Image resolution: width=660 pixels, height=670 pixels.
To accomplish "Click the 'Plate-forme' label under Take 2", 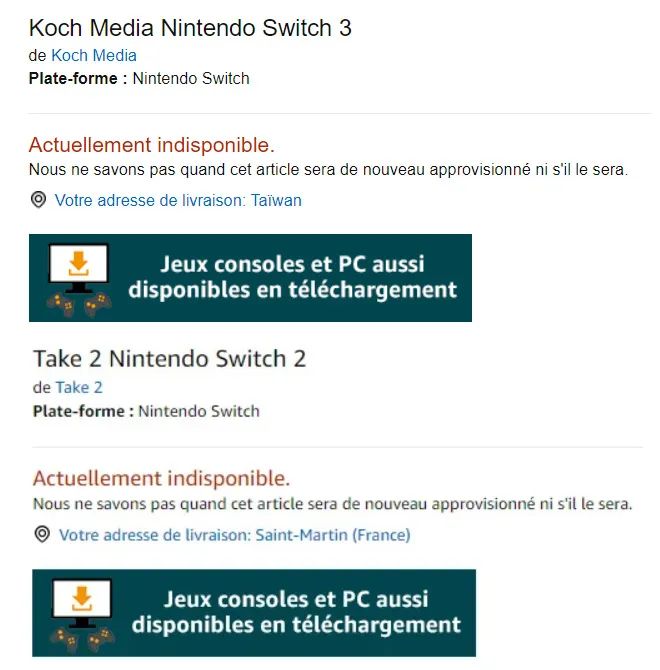I will click(82, 411).
